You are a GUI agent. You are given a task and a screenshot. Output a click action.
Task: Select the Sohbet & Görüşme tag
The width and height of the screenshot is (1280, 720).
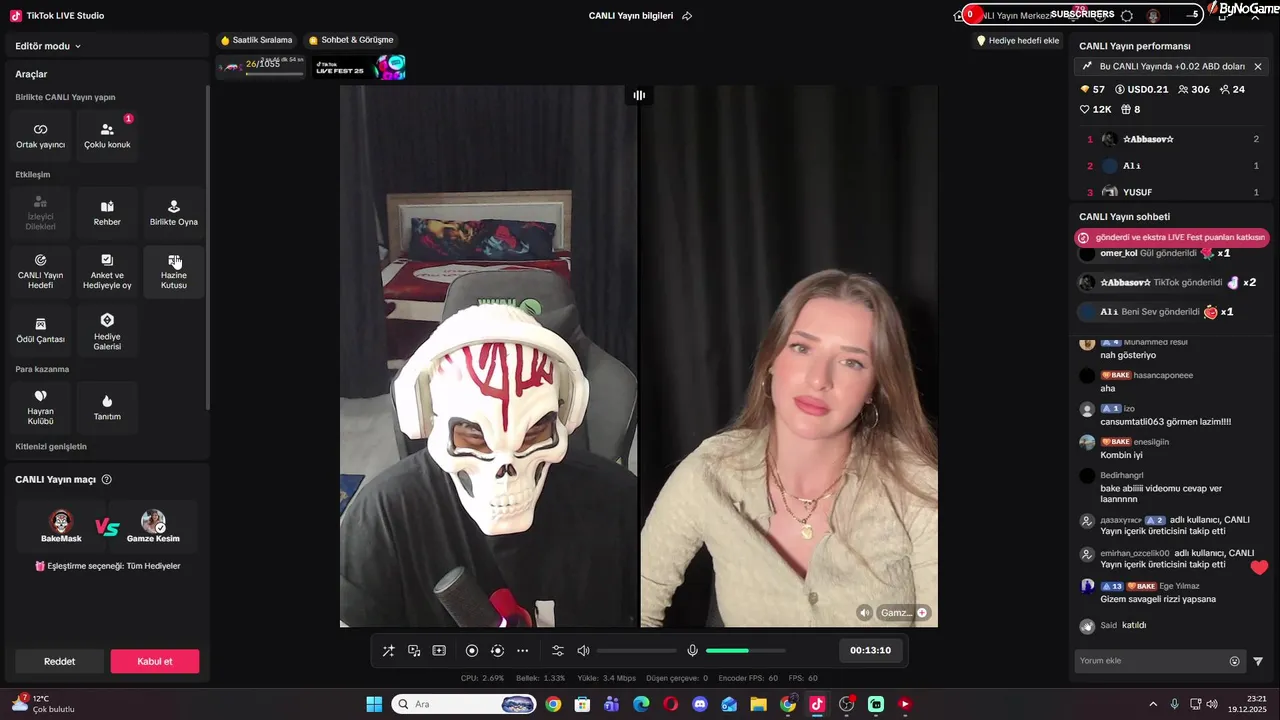[351, 40]
